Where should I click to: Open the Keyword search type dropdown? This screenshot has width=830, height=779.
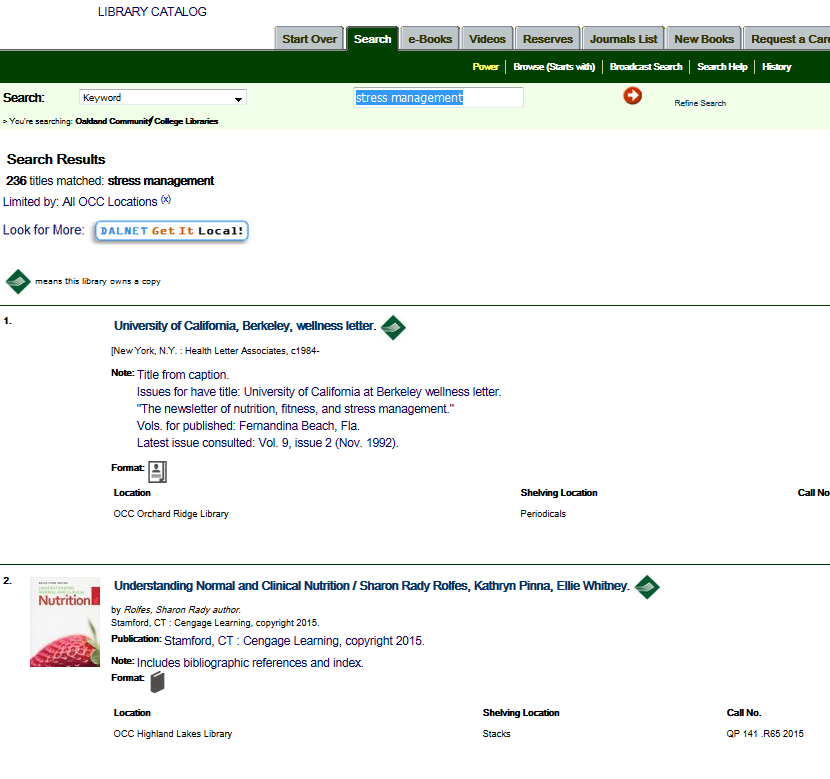tap(162, 97)
